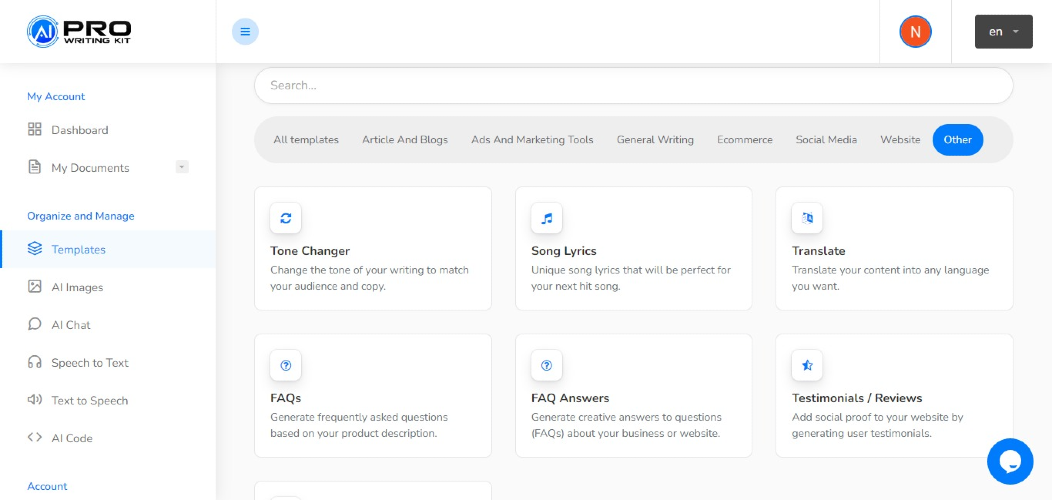
Task: Click the template Search field
Action: pyautogui.click(x=633, y=85)
